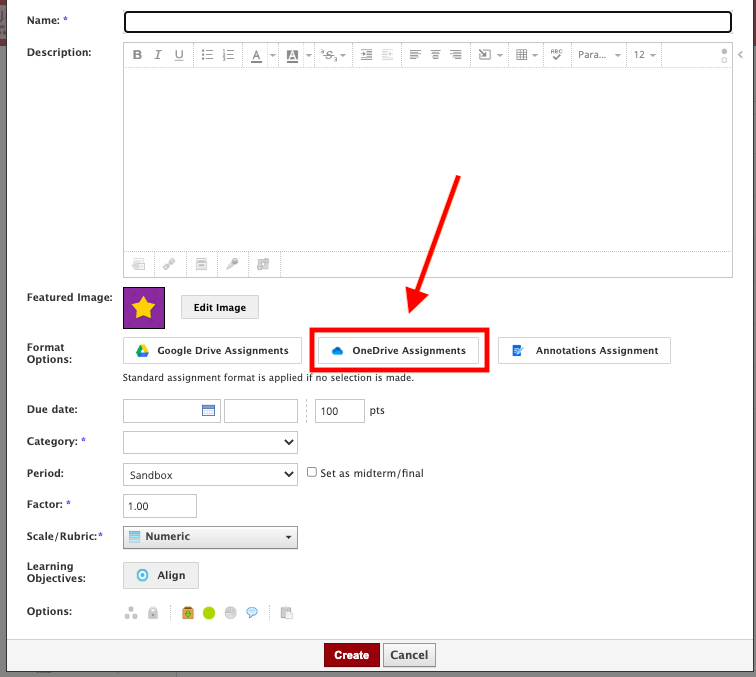The image size is (756, 677).
Task: Center-align description text
Action: pyautogui.click(x=435, y=55)
